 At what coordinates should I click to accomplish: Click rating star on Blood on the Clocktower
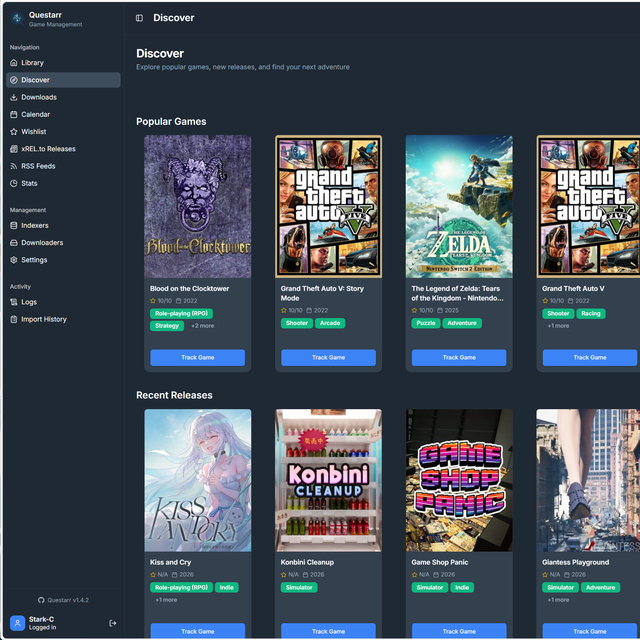(153, 301)
